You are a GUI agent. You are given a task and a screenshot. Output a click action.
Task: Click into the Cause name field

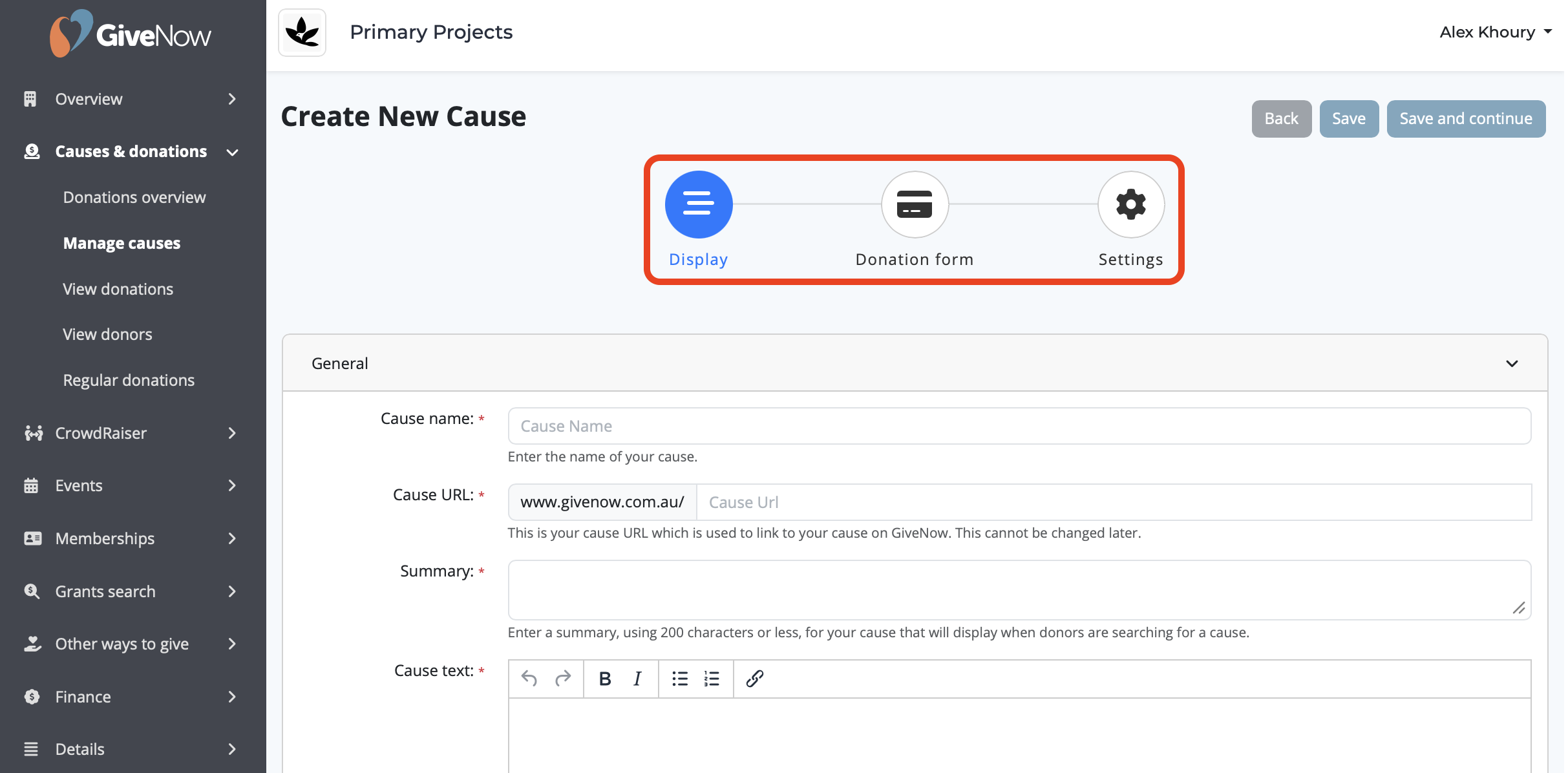(x=1019, y=426)
